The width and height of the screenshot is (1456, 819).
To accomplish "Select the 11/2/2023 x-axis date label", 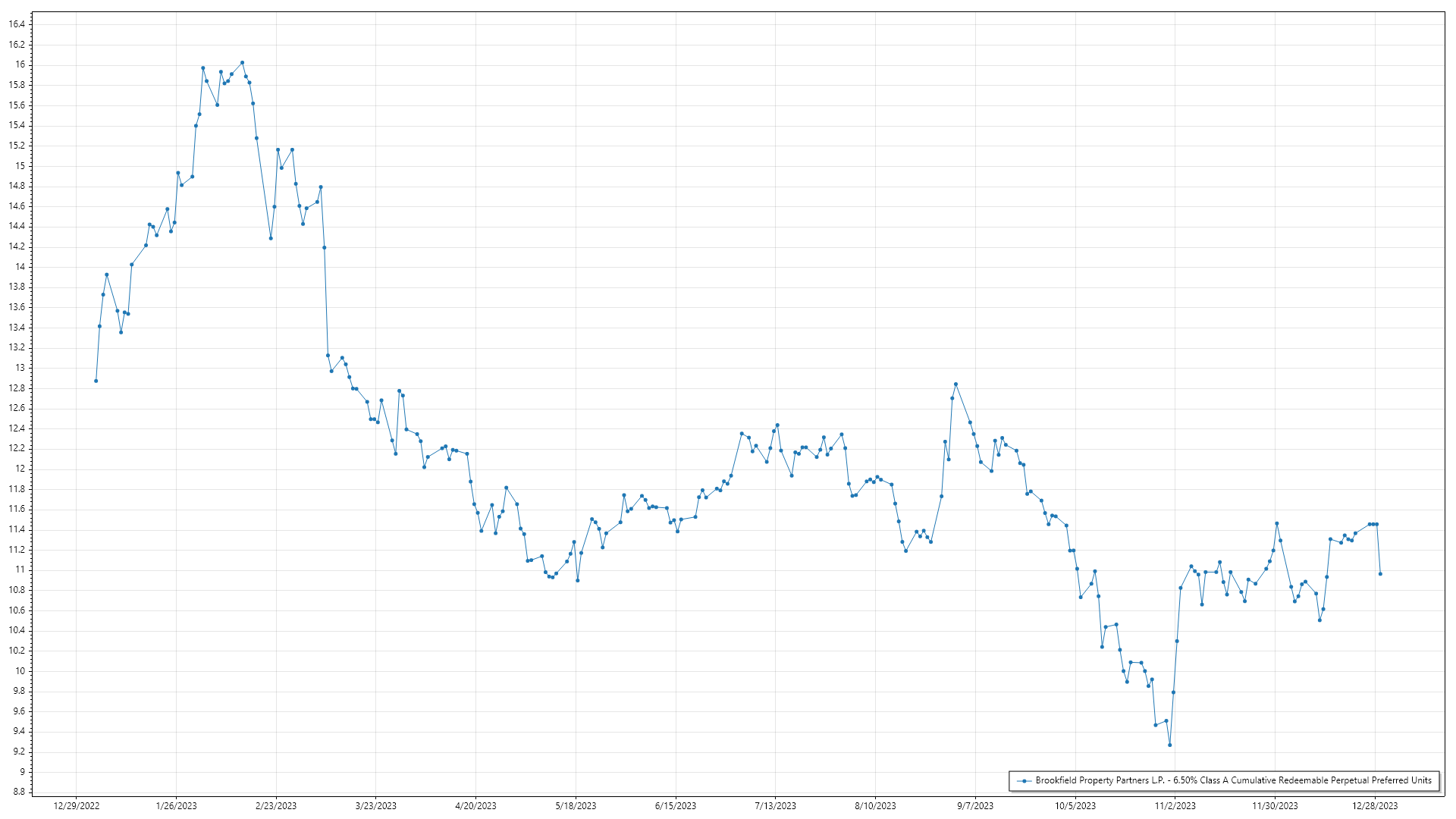I will point(1175,805).
